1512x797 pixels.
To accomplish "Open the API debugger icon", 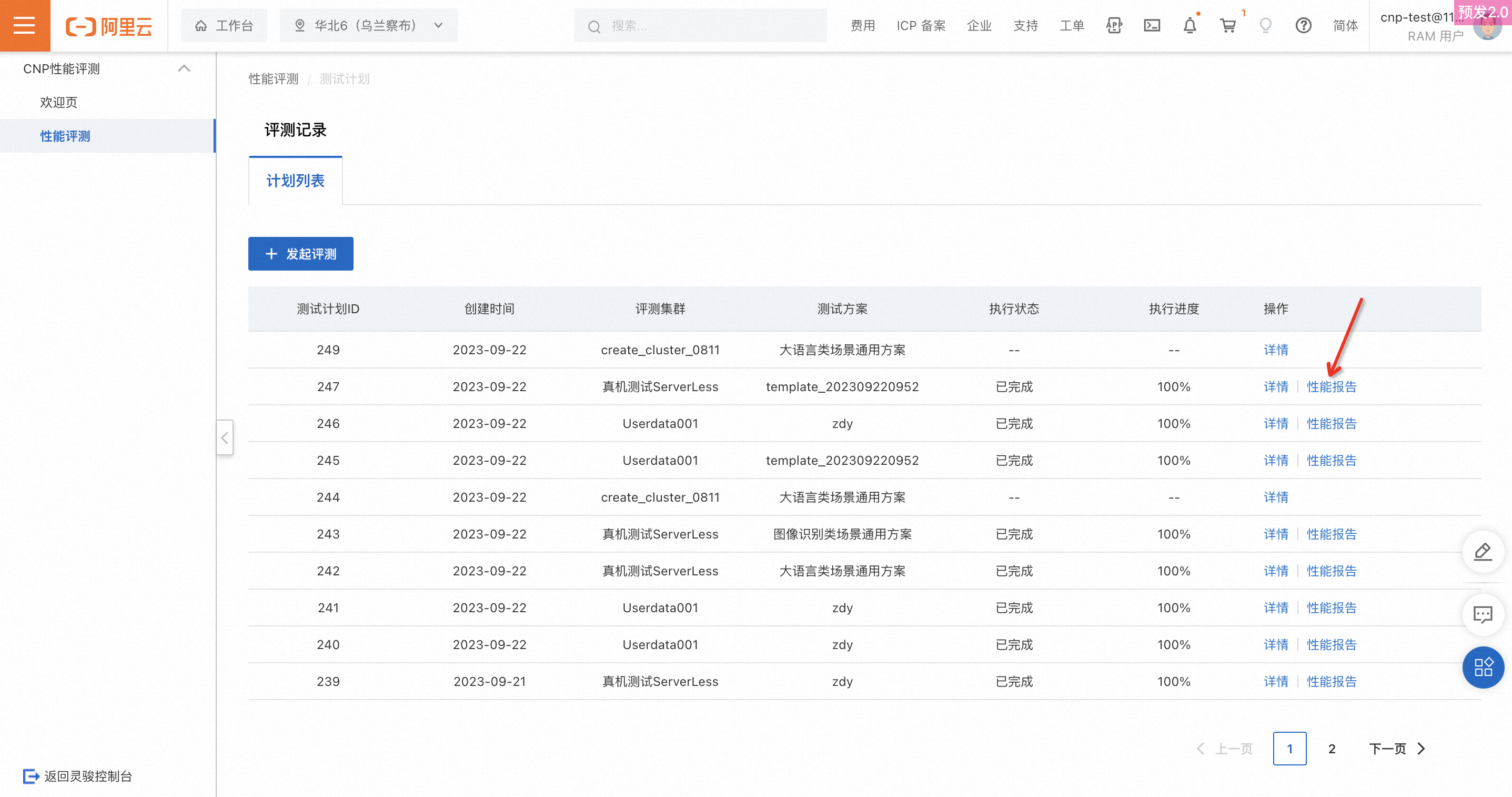I will point(1113,25).
